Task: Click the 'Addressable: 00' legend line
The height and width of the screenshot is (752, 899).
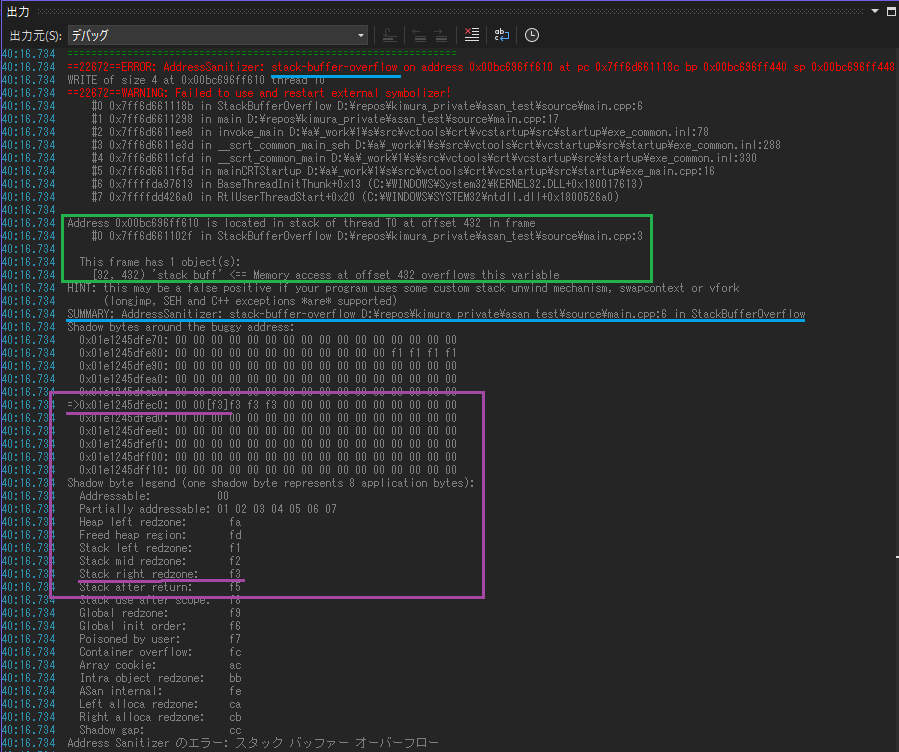Action: coord(154,496)
